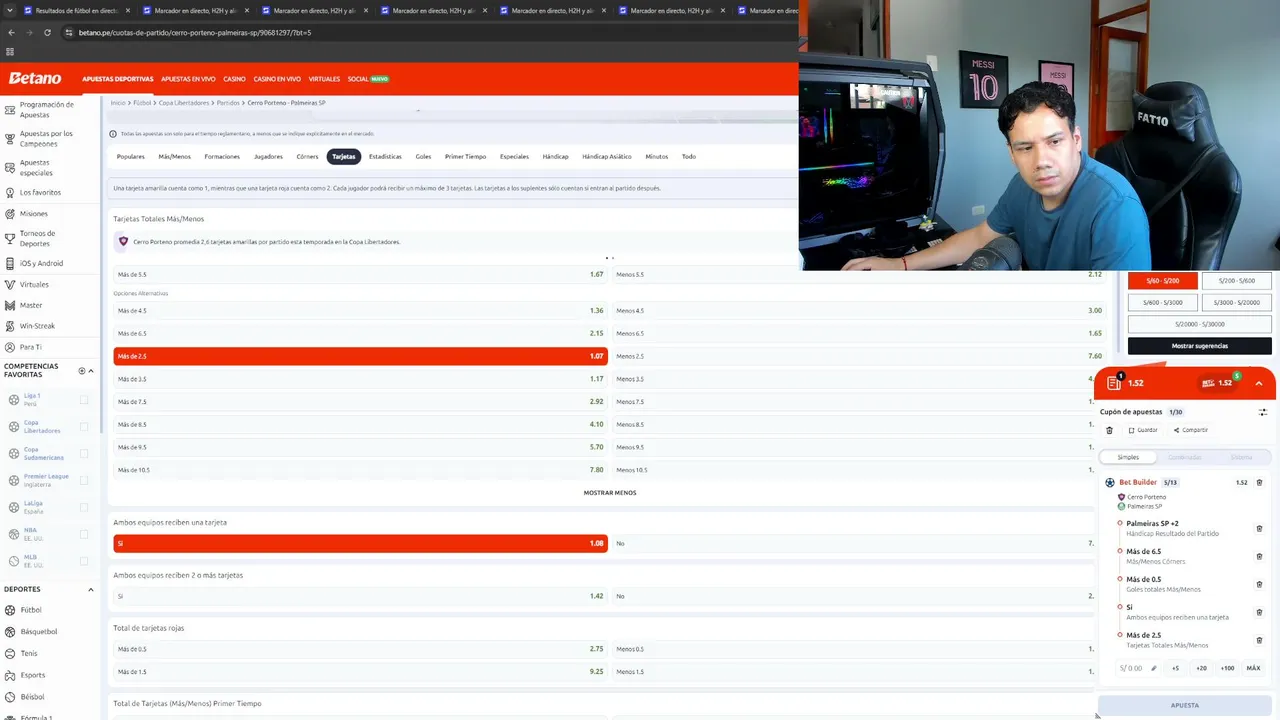Select Béisbol sport icon
1280x720 pixels.
(10, 696)
